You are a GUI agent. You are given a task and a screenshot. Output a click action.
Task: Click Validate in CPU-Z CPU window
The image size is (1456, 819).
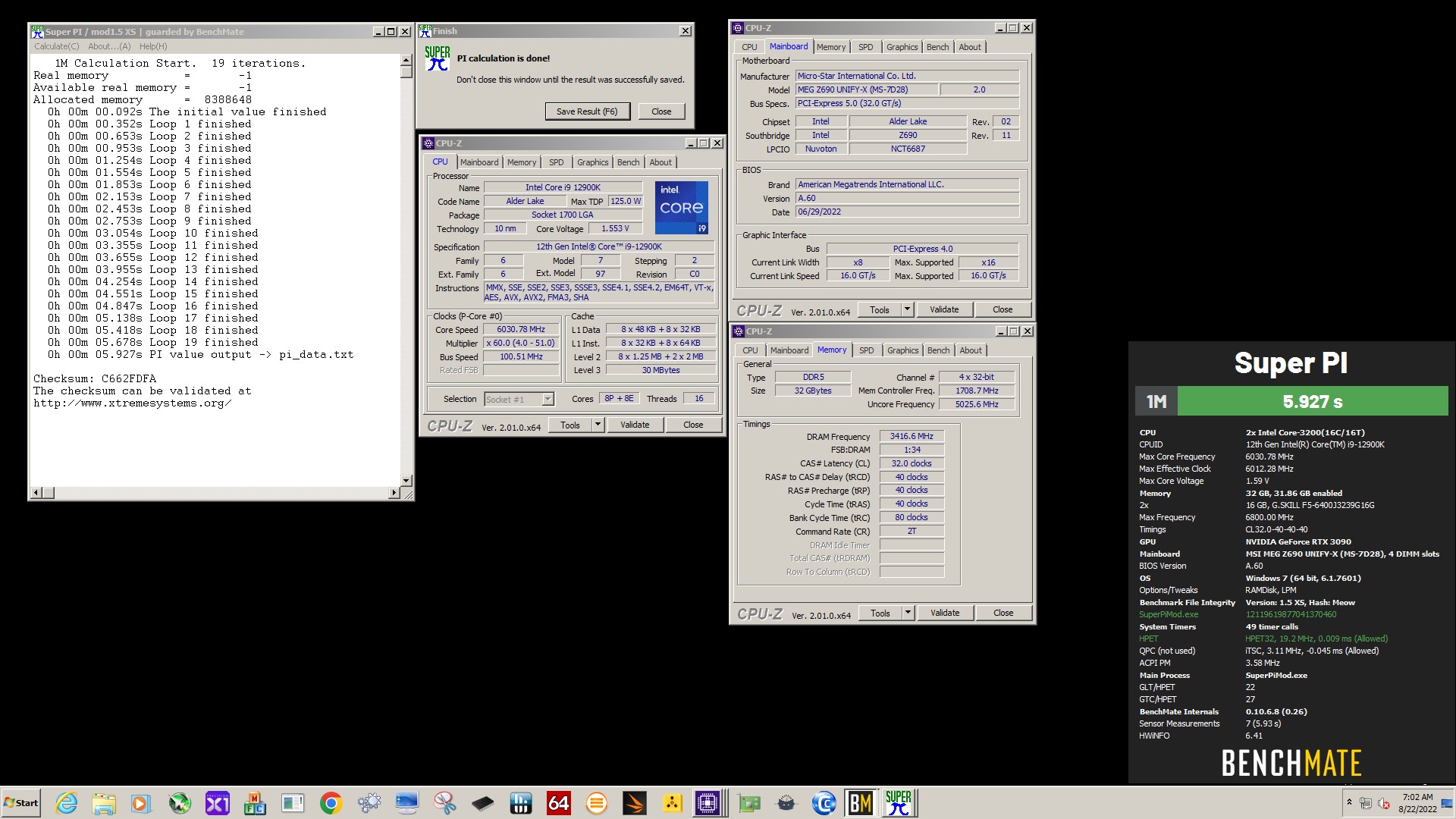click(635, 425)
